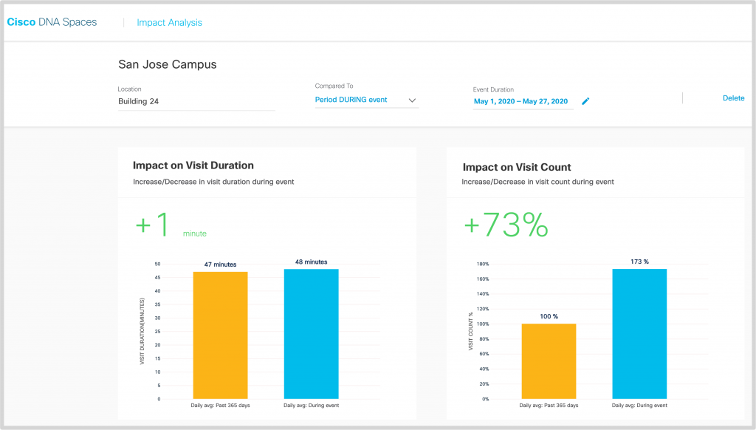Viewport: 756px width, 430px height.
Task: Select the blue 48 minutes bar
Action: click(x=311, y=333)
